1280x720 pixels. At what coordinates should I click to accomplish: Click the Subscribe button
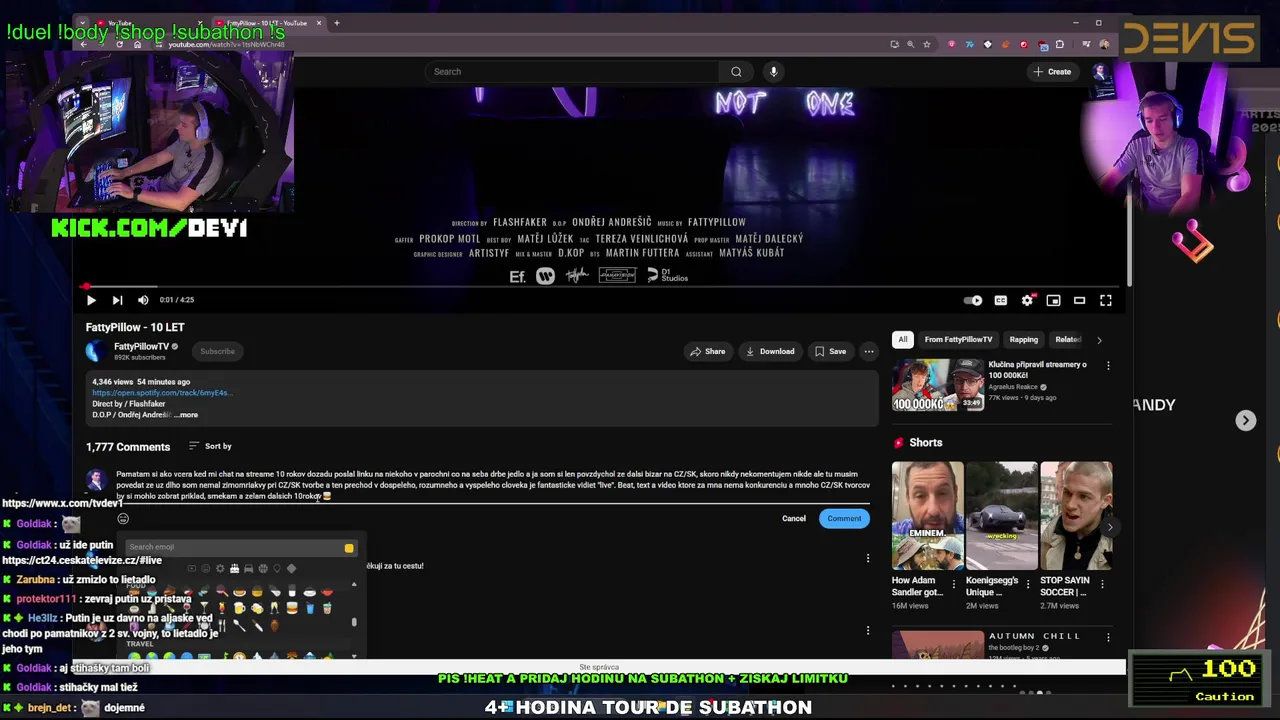pos(217,351)
